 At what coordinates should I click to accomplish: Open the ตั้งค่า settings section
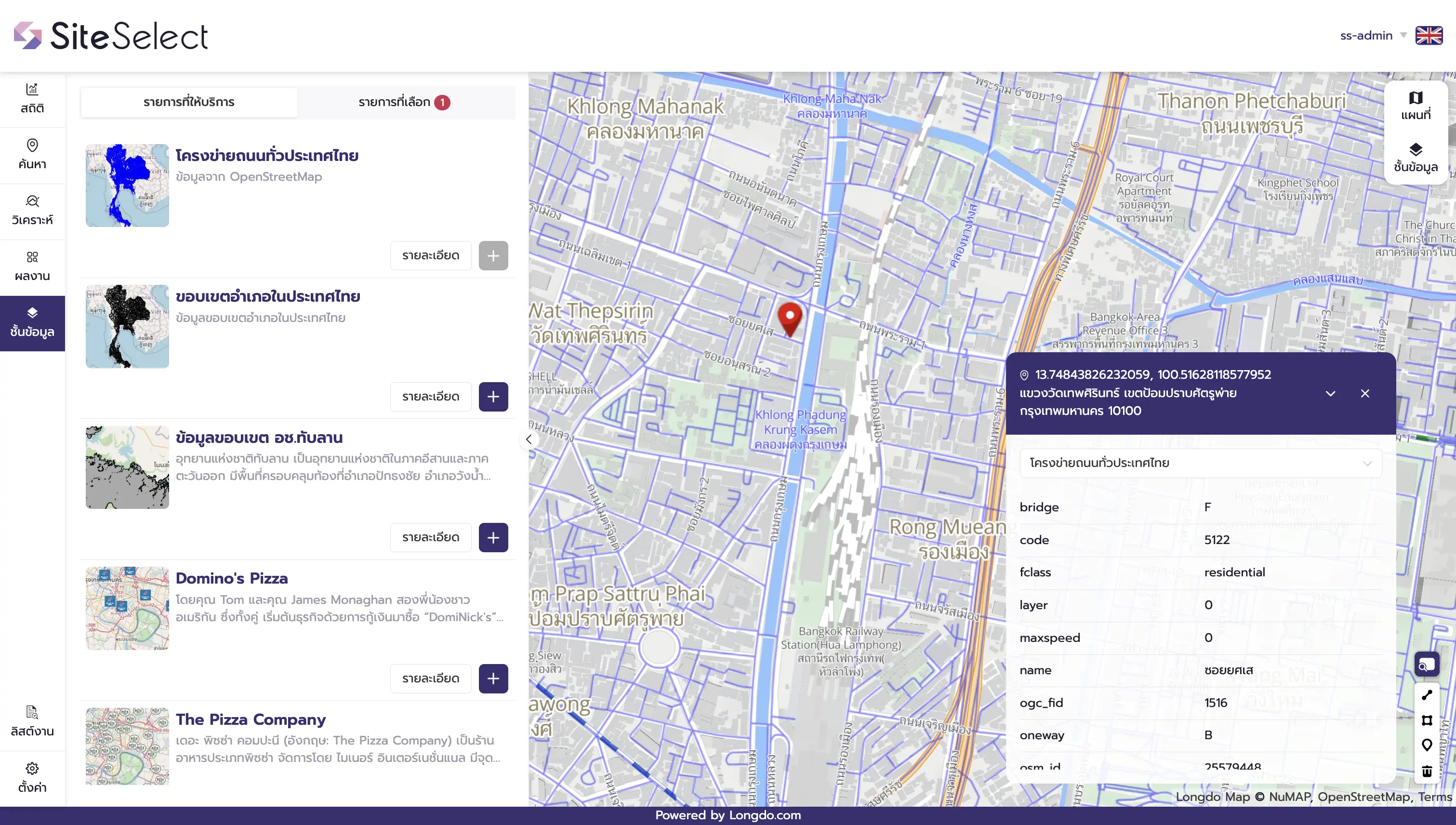click(x=32, y=779)
